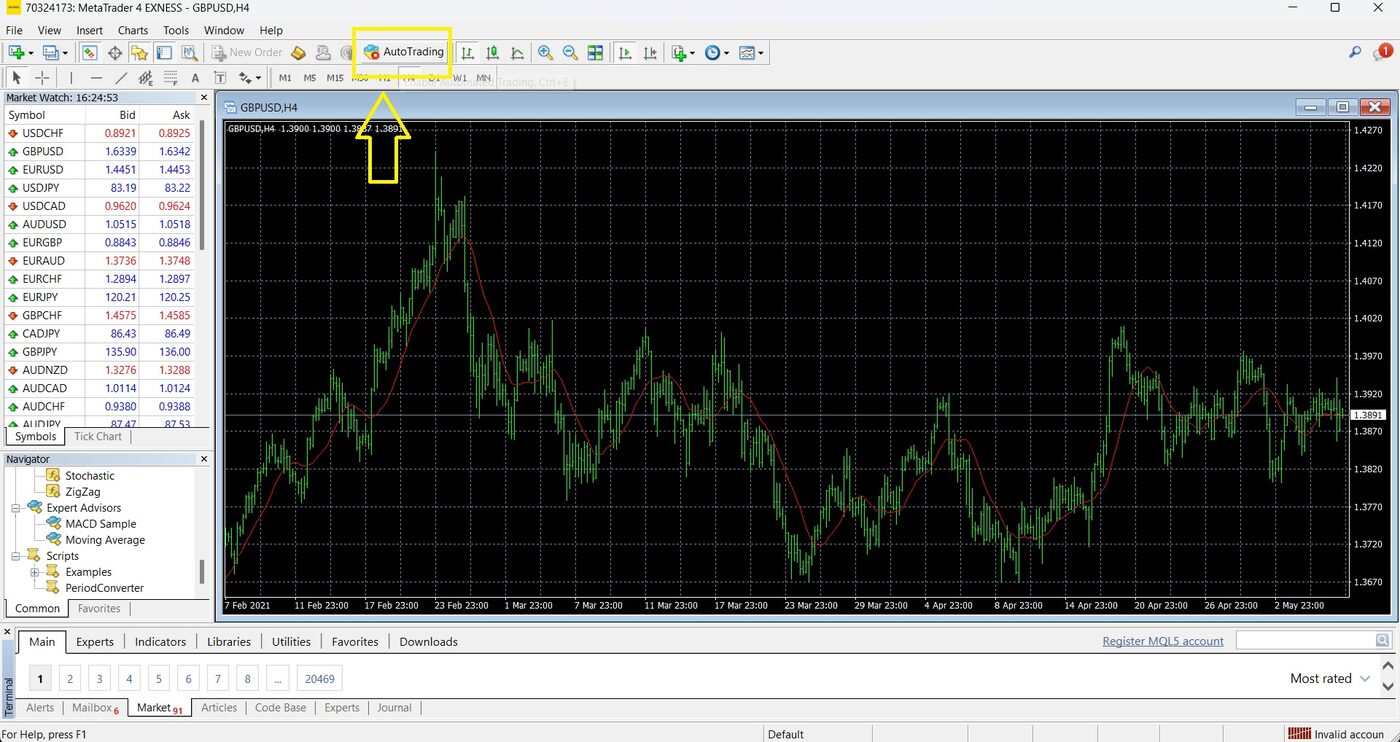Toggle Chart Shift

tap(650, 52)
